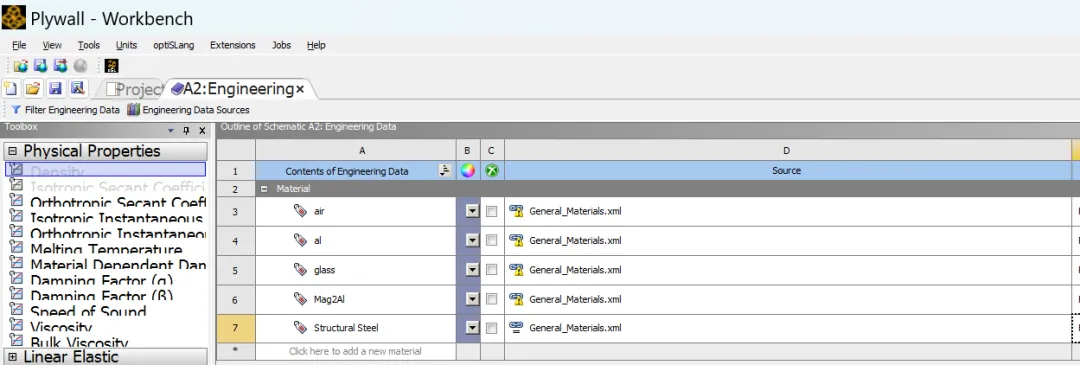Click the material tag icon for air
1080x365 pixels.
pyautogui.click(x=300, y=211)
